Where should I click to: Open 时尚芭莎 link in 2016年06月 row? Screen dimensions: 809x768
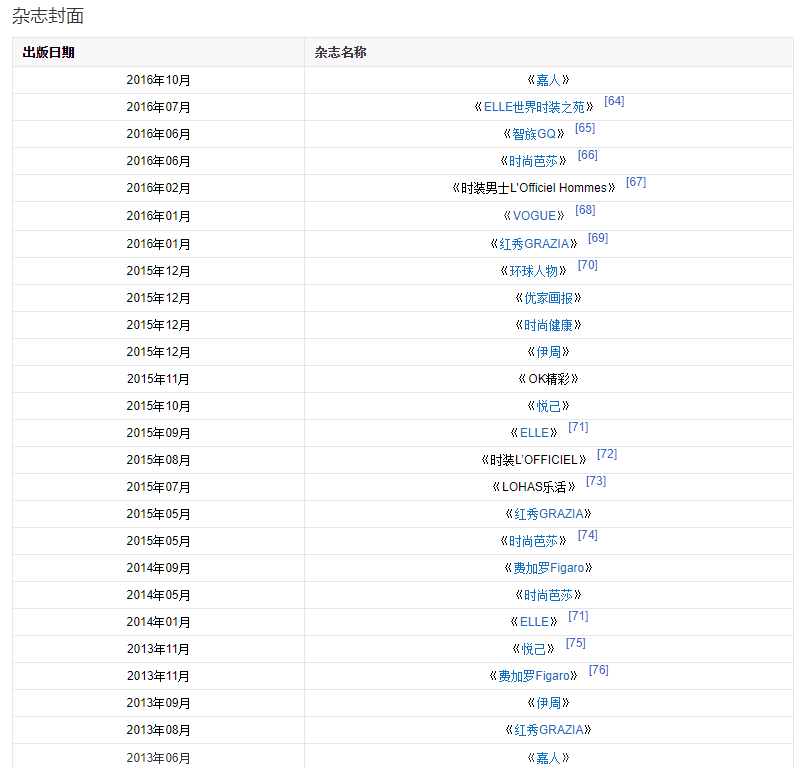tap(533, 161)
